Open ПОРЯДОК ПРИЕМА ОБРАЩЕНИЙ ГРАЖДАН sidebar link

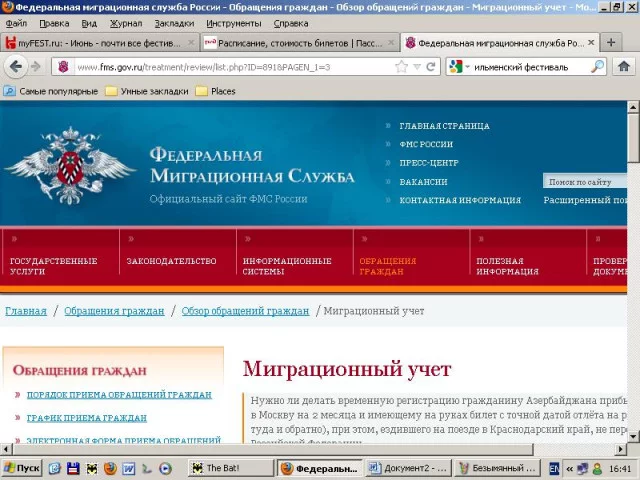click(119, 395)
